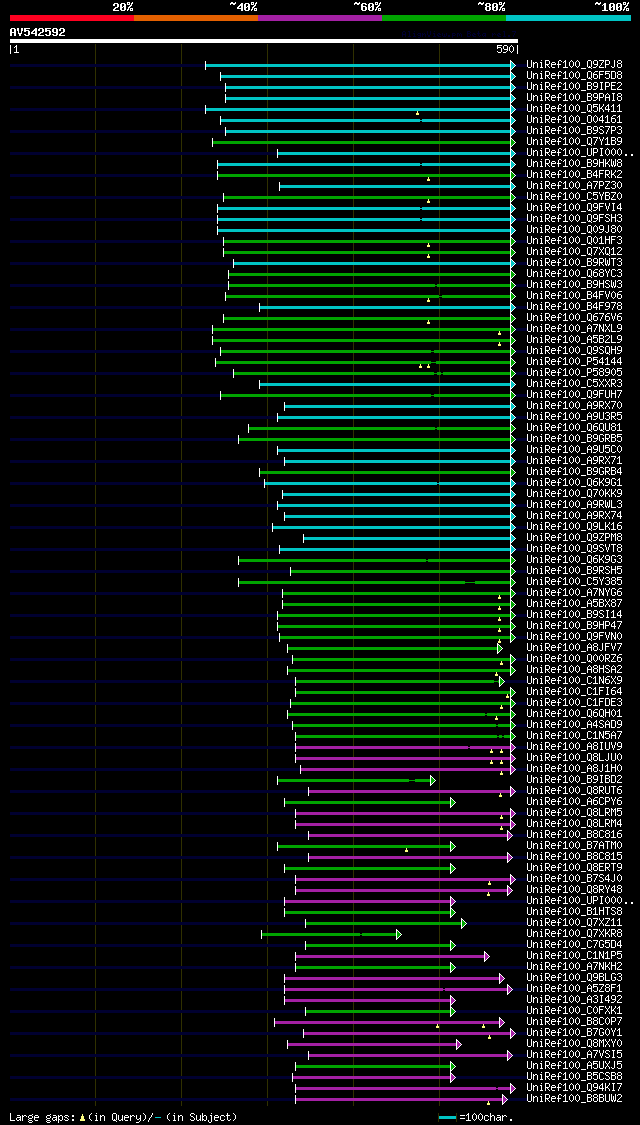Click hit UniRef100_Q8RUT6

coord(574,791)
